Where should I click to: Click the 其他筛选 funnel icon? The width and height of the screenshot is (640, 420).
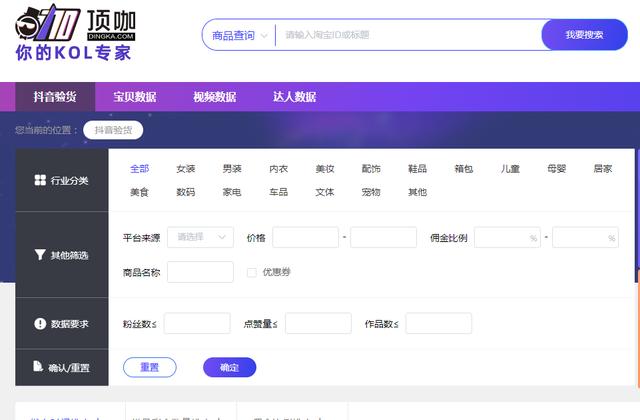click(x=40, y=255)
